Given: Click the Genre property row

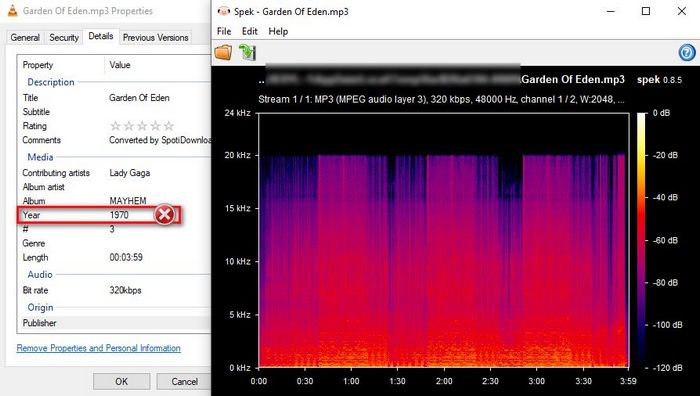Looking at the screenshot, I should point(114,243).
